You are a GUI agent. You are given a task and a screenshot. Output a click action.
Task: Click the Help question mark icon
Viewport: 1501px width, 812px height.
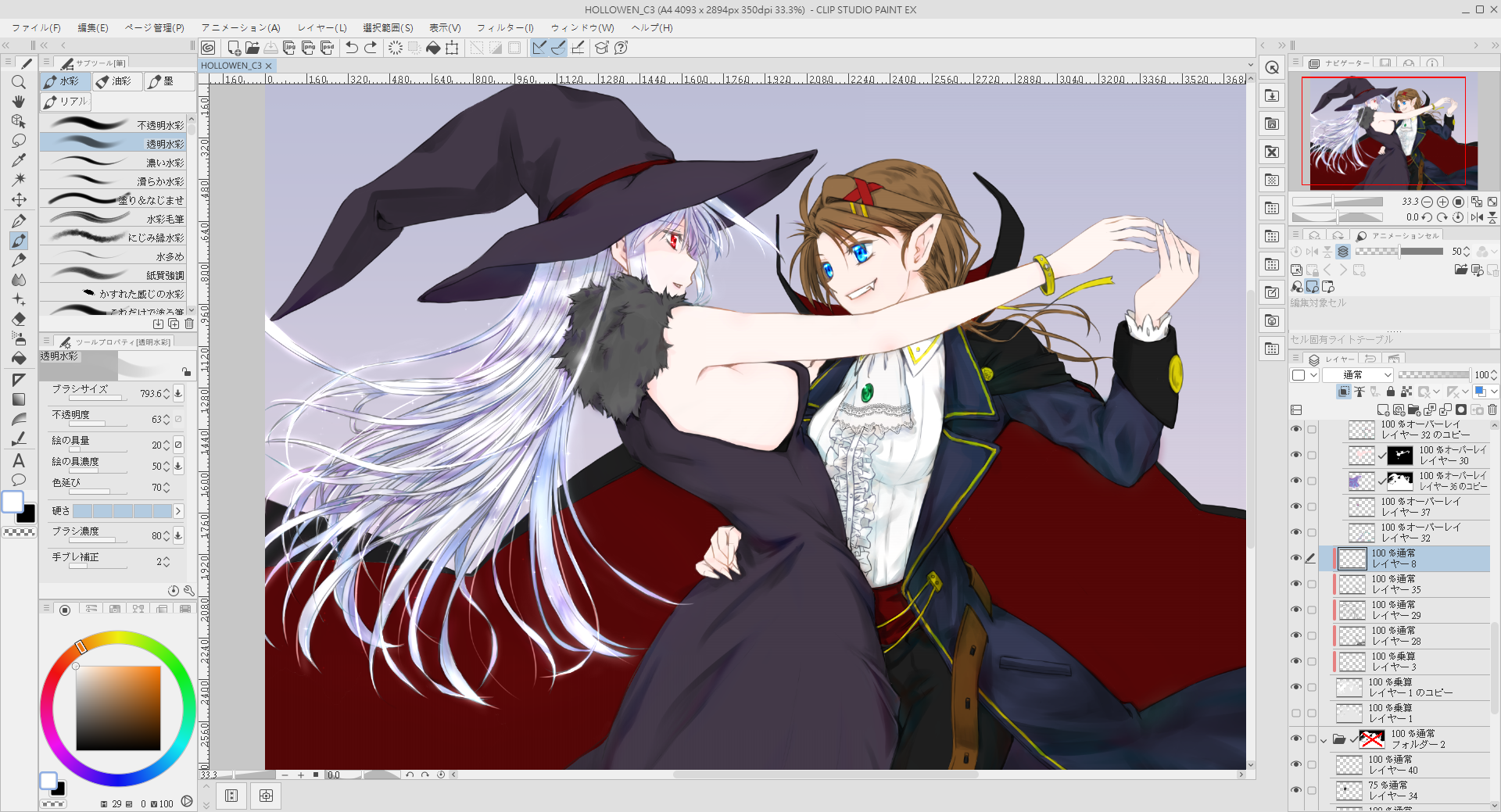tap(621, 48)
